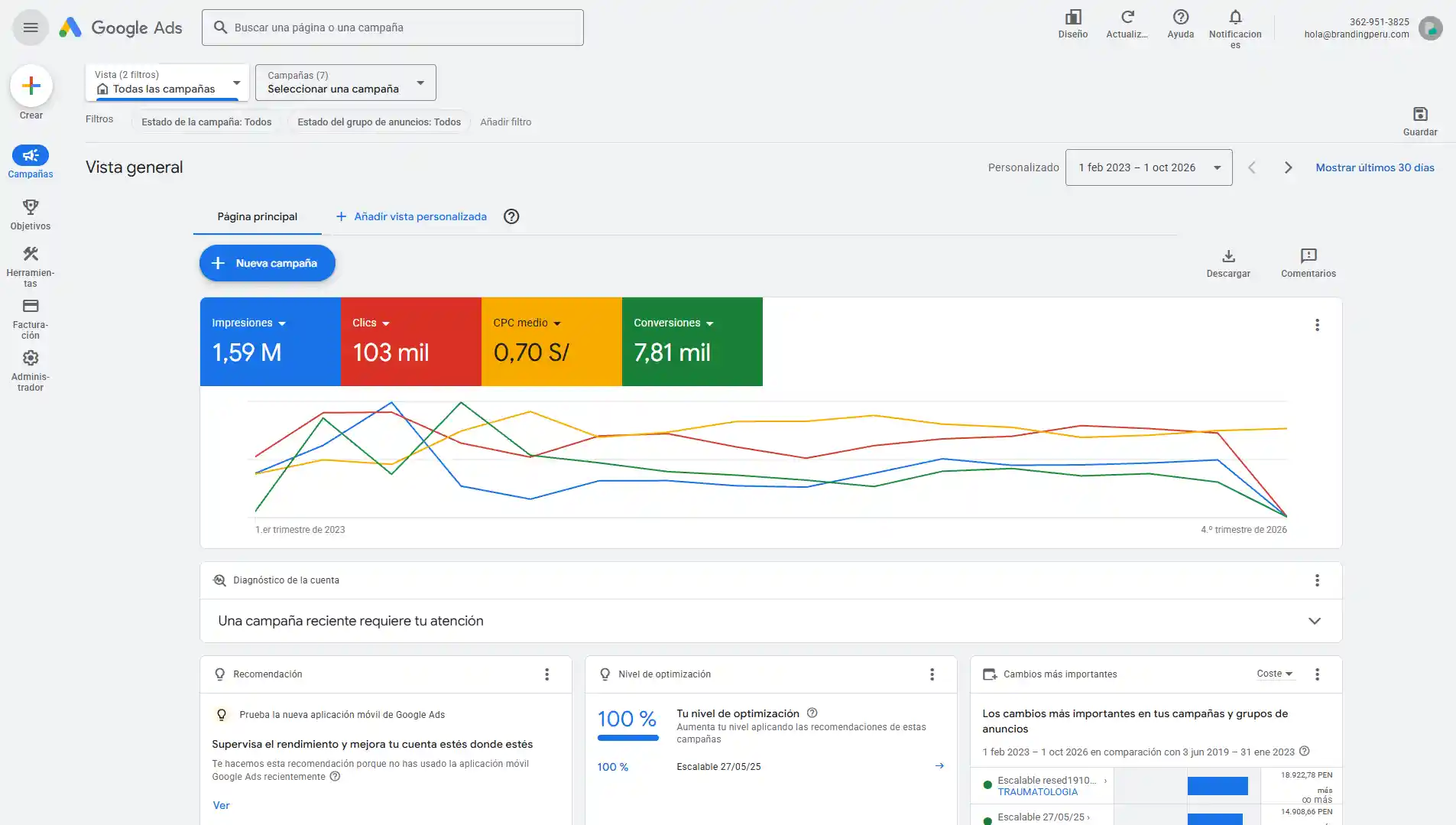Open the date range dropdown
The image size is (1456, 825).
[x=1149, y=167]
